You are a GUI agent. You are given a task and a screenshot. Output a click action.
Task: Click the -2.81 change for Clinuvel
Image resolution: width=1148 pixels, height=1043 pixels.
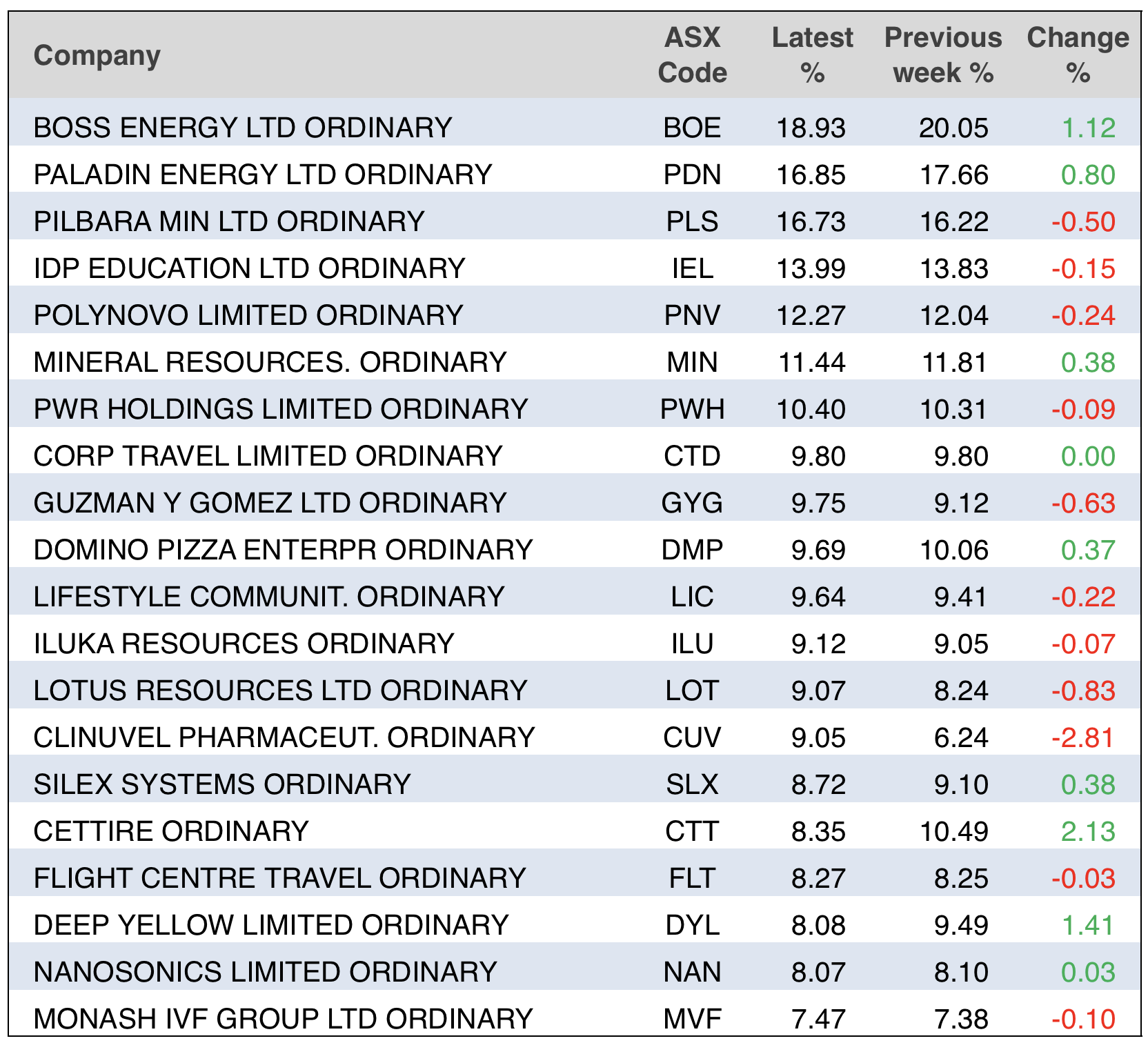pyautogui.click(x=1083, y=737)
